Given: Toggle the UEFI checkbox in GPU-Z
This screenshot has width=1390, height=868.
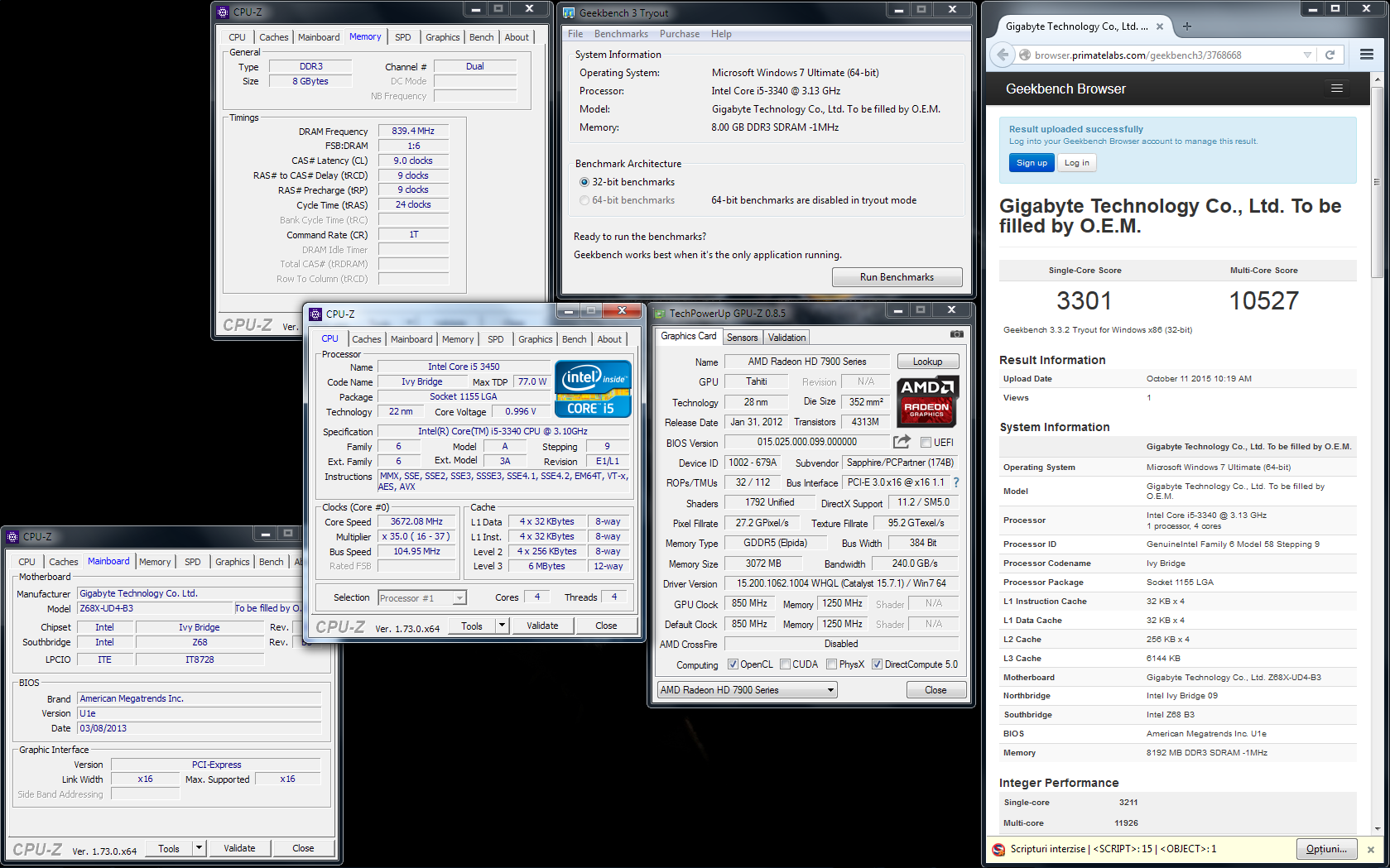Looking at the screenshot, I should click(x=926, y=443).
